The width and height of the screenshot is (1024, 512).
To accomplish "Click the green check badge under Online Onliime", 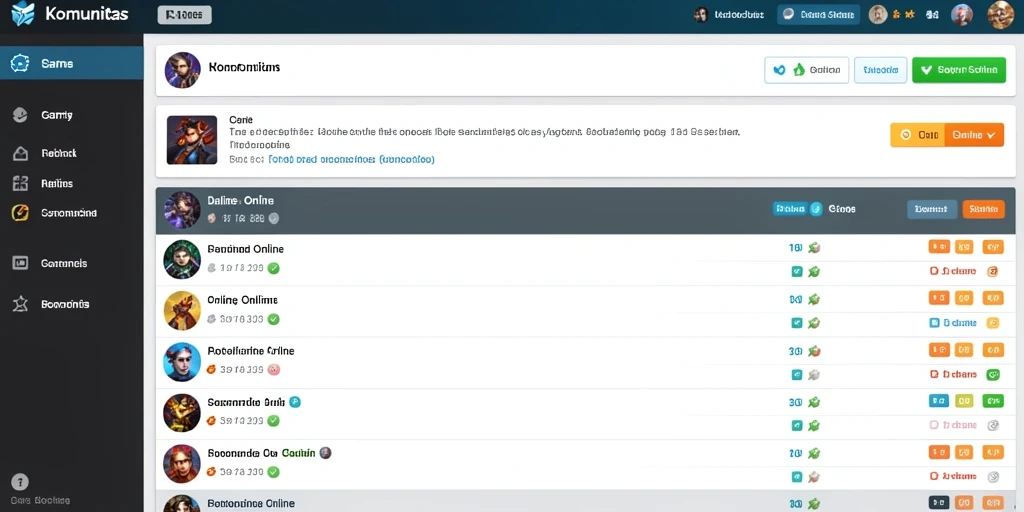I will [274, 319].
